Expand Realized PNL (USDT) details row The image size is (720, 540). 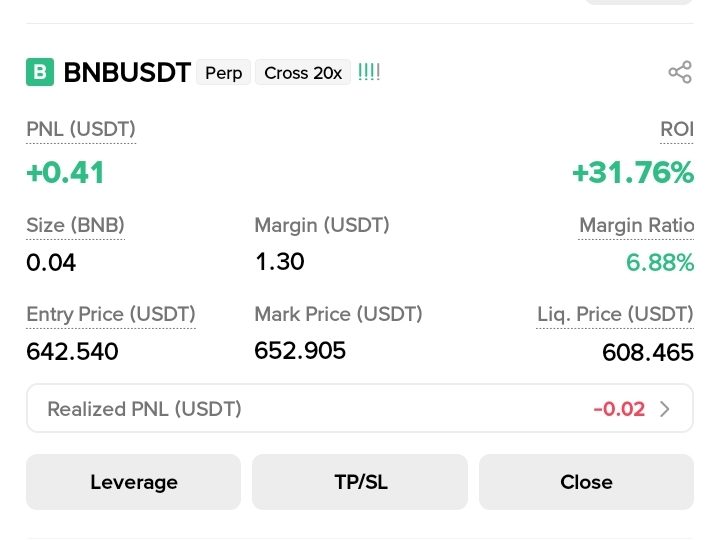[360, 408]
